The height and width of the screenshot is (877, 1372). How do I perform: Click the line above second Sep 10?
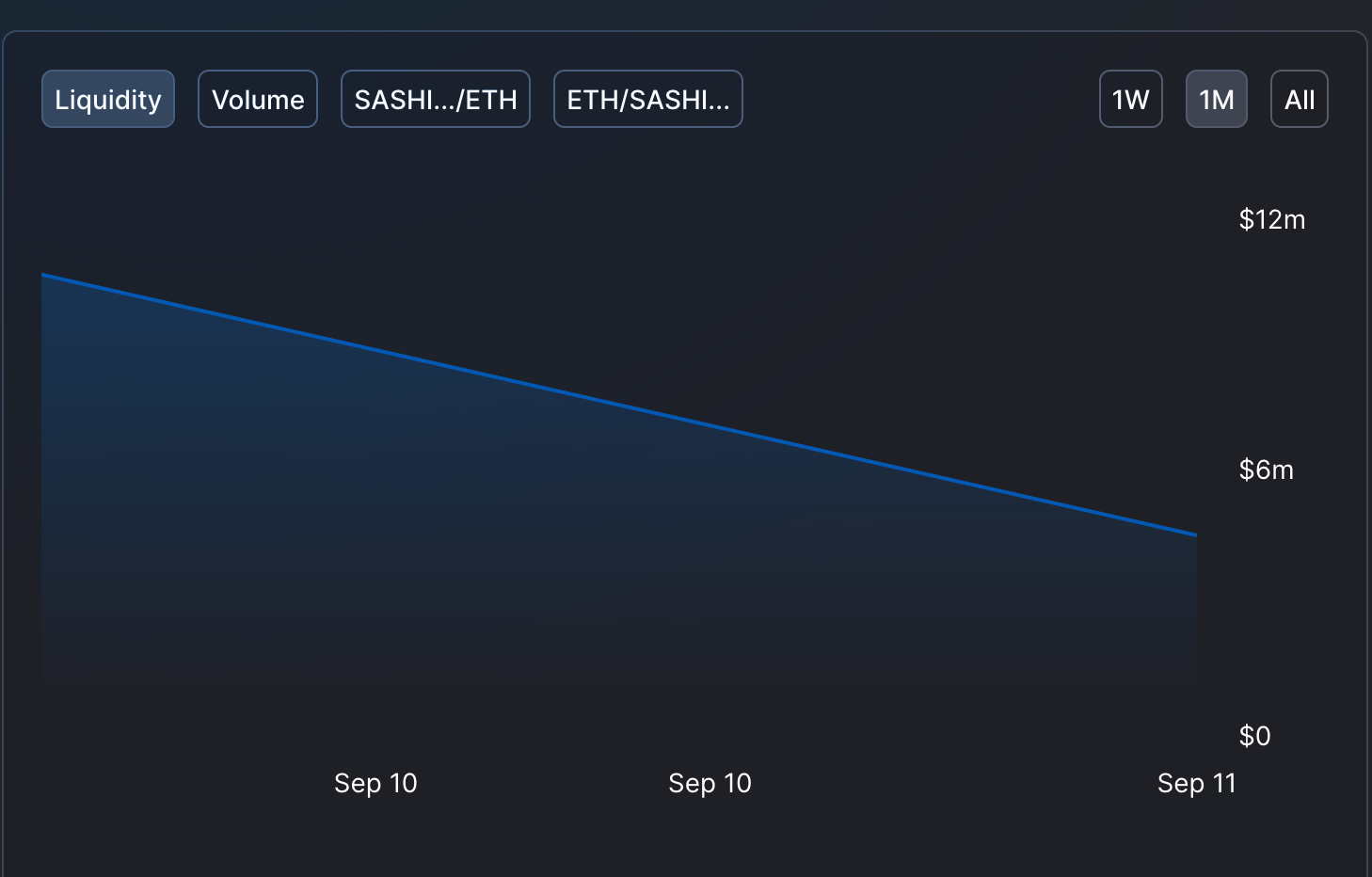(710, 425)
